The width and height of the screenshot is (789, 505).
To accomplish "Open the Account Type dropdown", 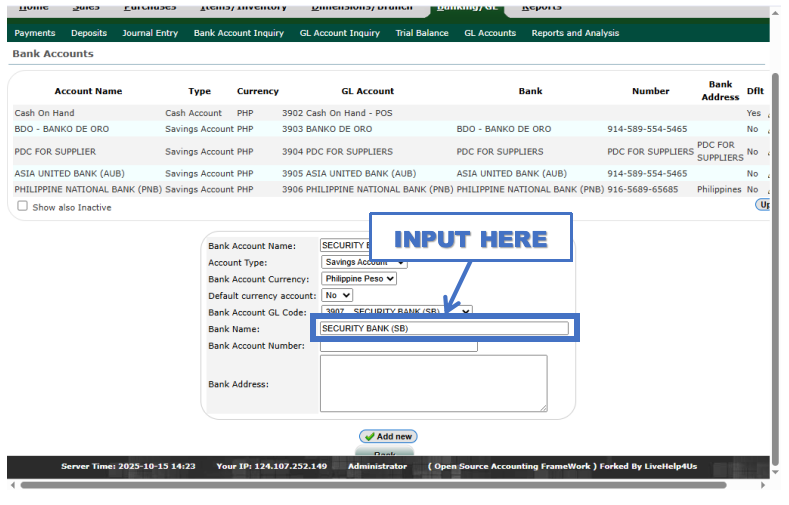I will click(x=364, y=262).
